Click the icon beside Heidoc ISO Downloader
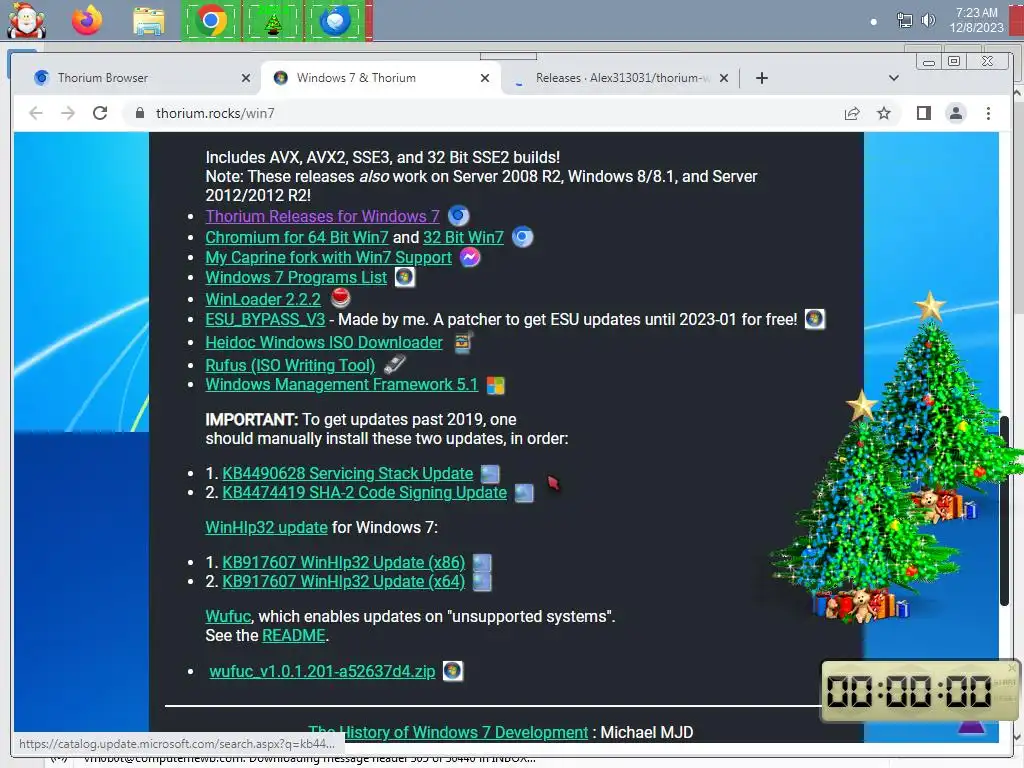Screen dimensions: 1024x768 [x=463, y=342]
